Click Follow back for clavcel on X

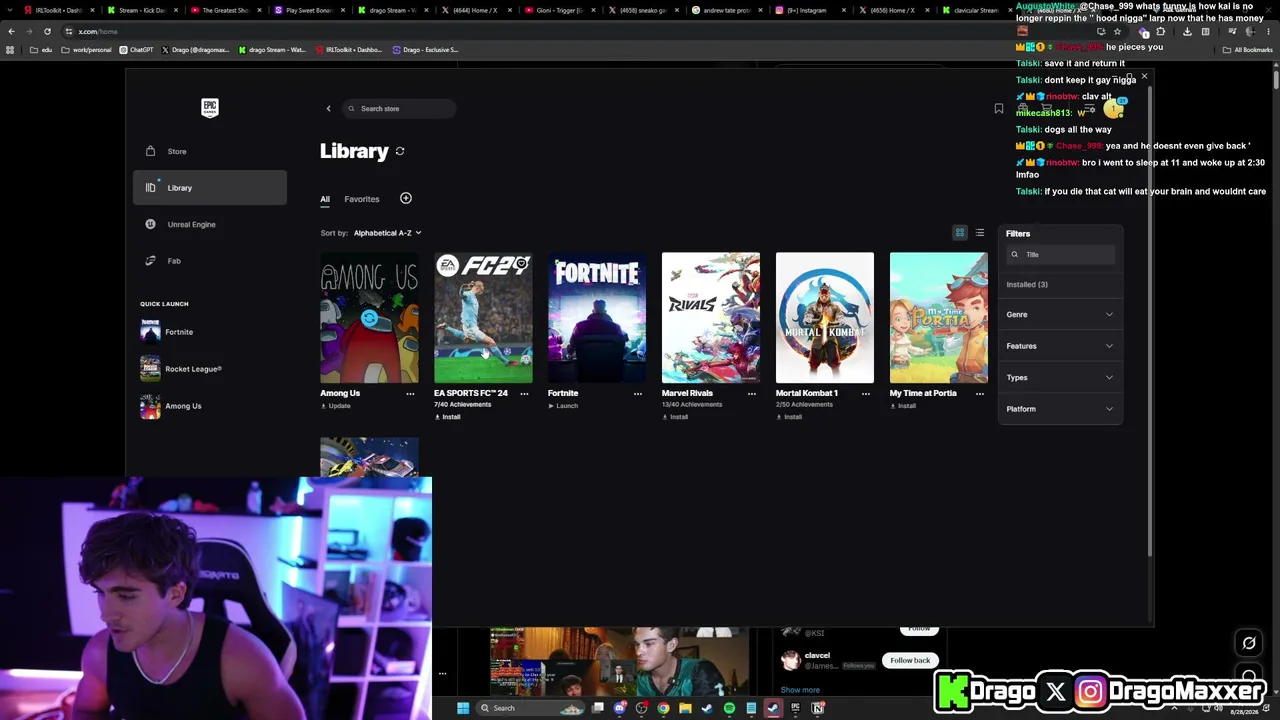[910, 660]
